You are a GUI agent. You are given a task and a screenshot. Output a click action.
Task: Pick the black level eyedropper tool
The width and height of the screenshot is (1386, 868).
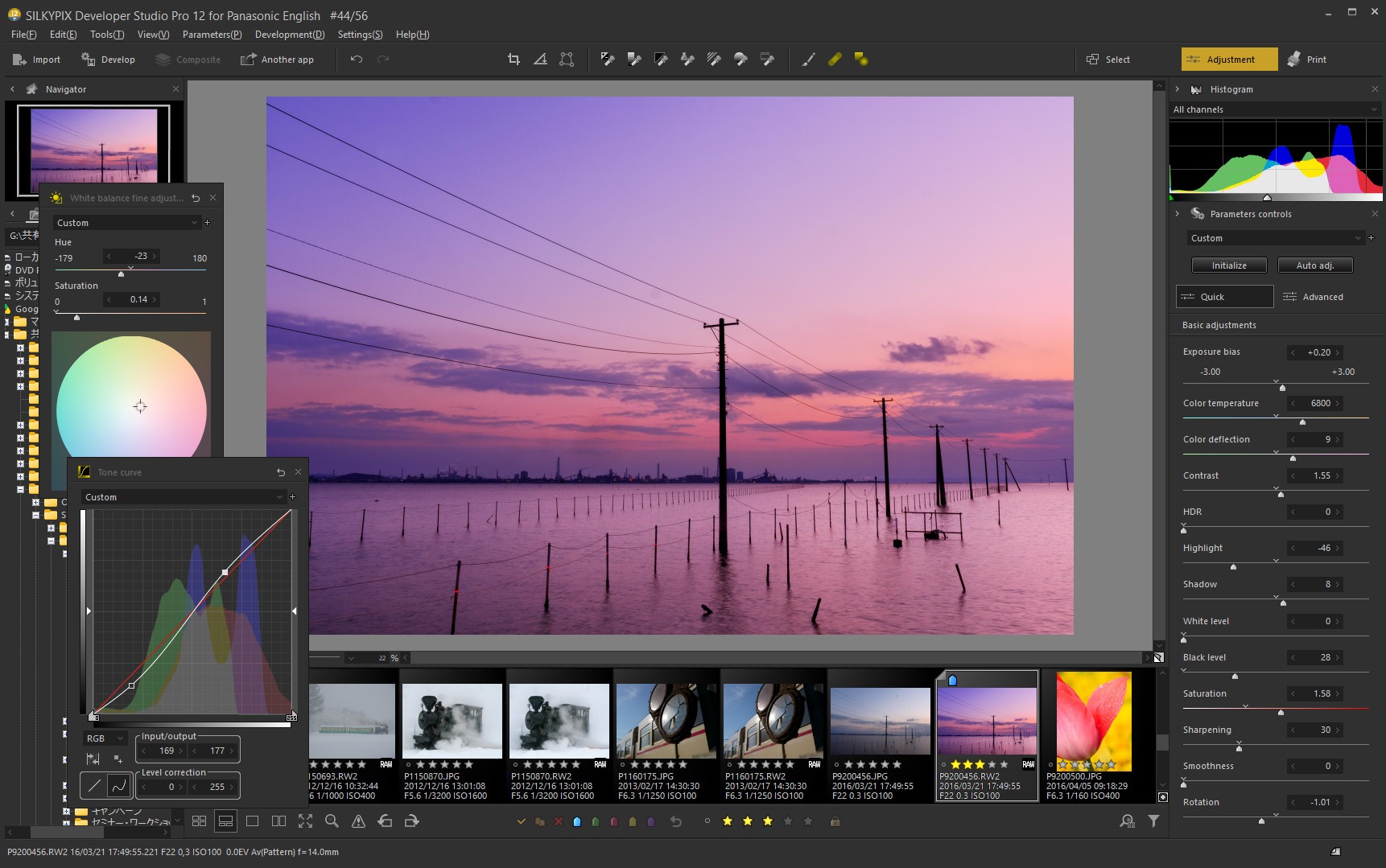tap(661, 59)
